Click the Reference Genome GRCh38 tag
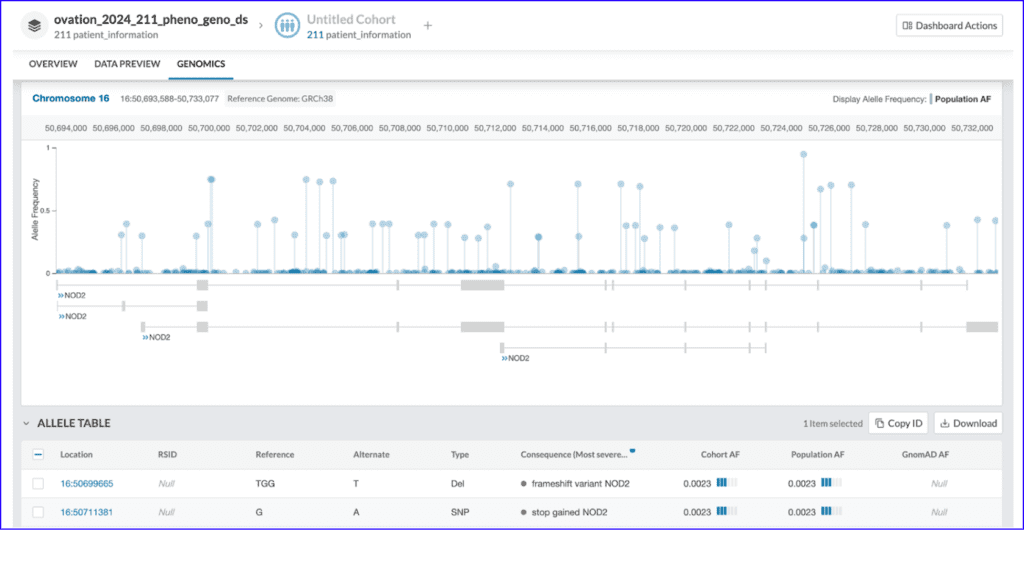Viewport: 1024px width, 570px height. (280, 99)
